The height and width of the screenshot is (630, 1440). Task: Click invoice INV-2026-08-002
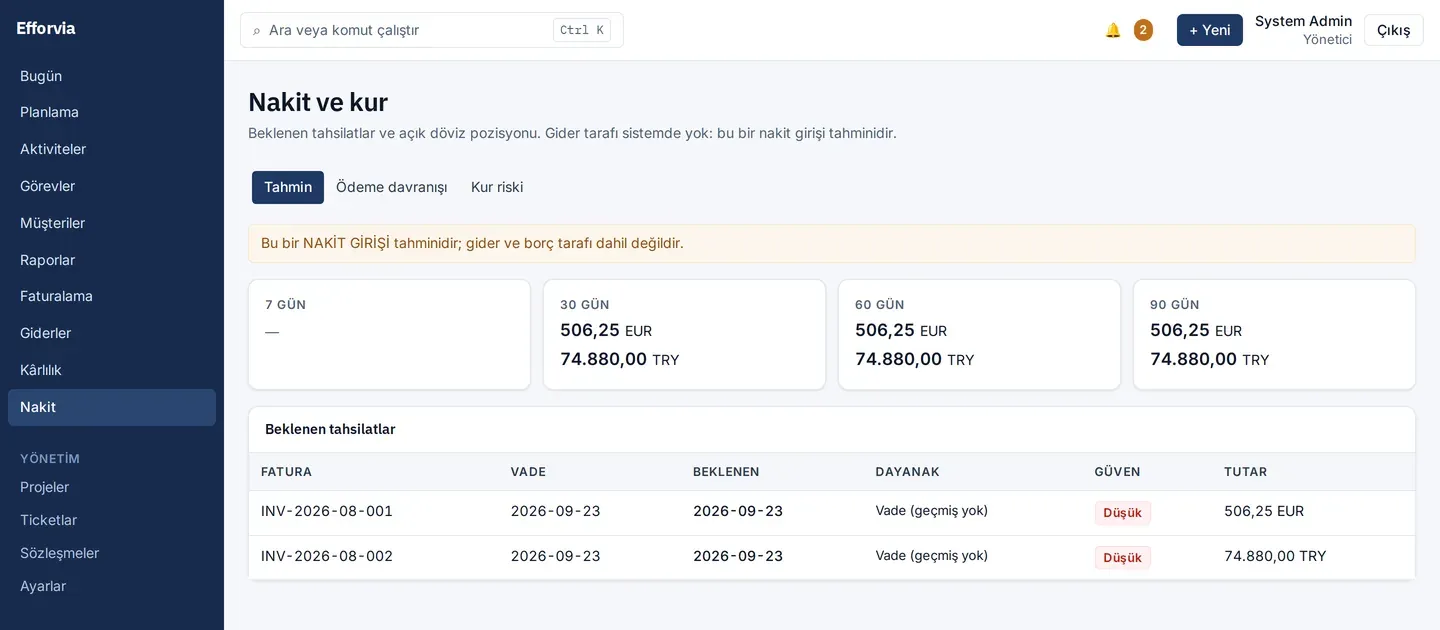pyautogui.click(x=327, y=556)
